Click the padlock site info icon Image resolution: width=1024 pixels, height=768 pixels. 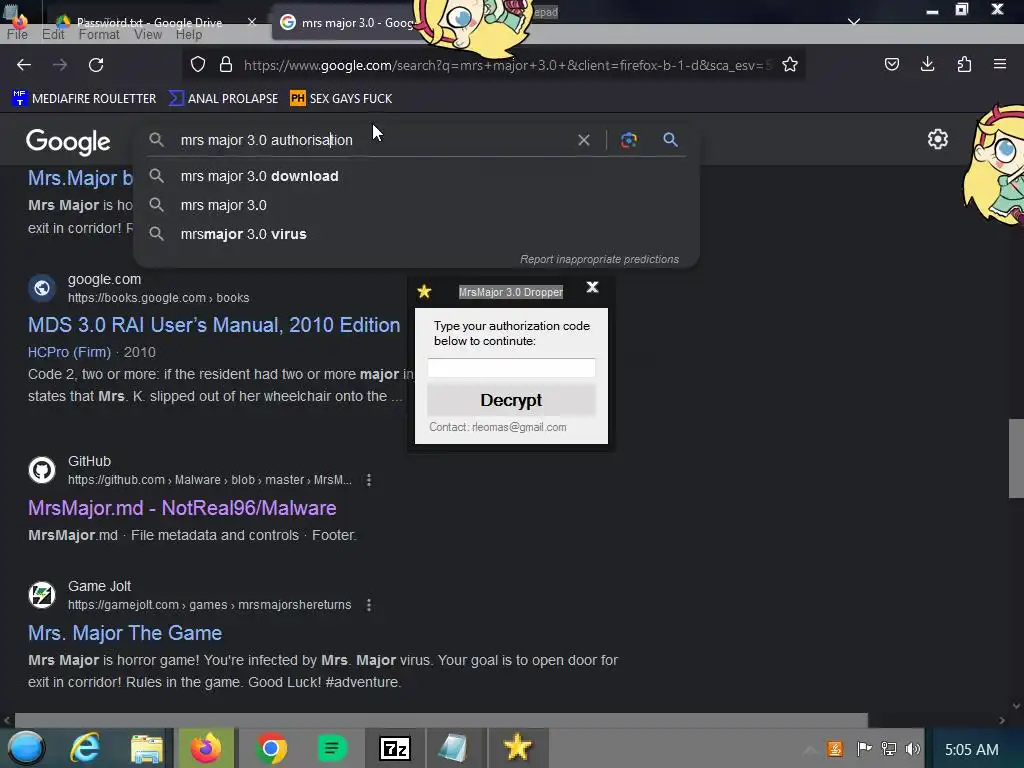[x=226, y=65]
